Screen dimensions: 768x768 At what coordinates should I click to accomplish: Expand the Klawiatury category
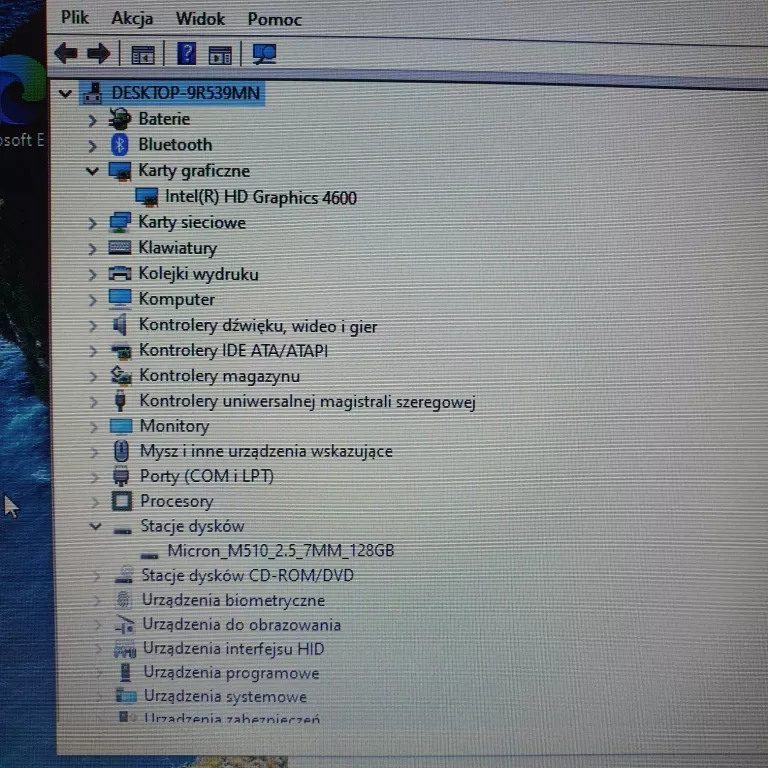92,249
